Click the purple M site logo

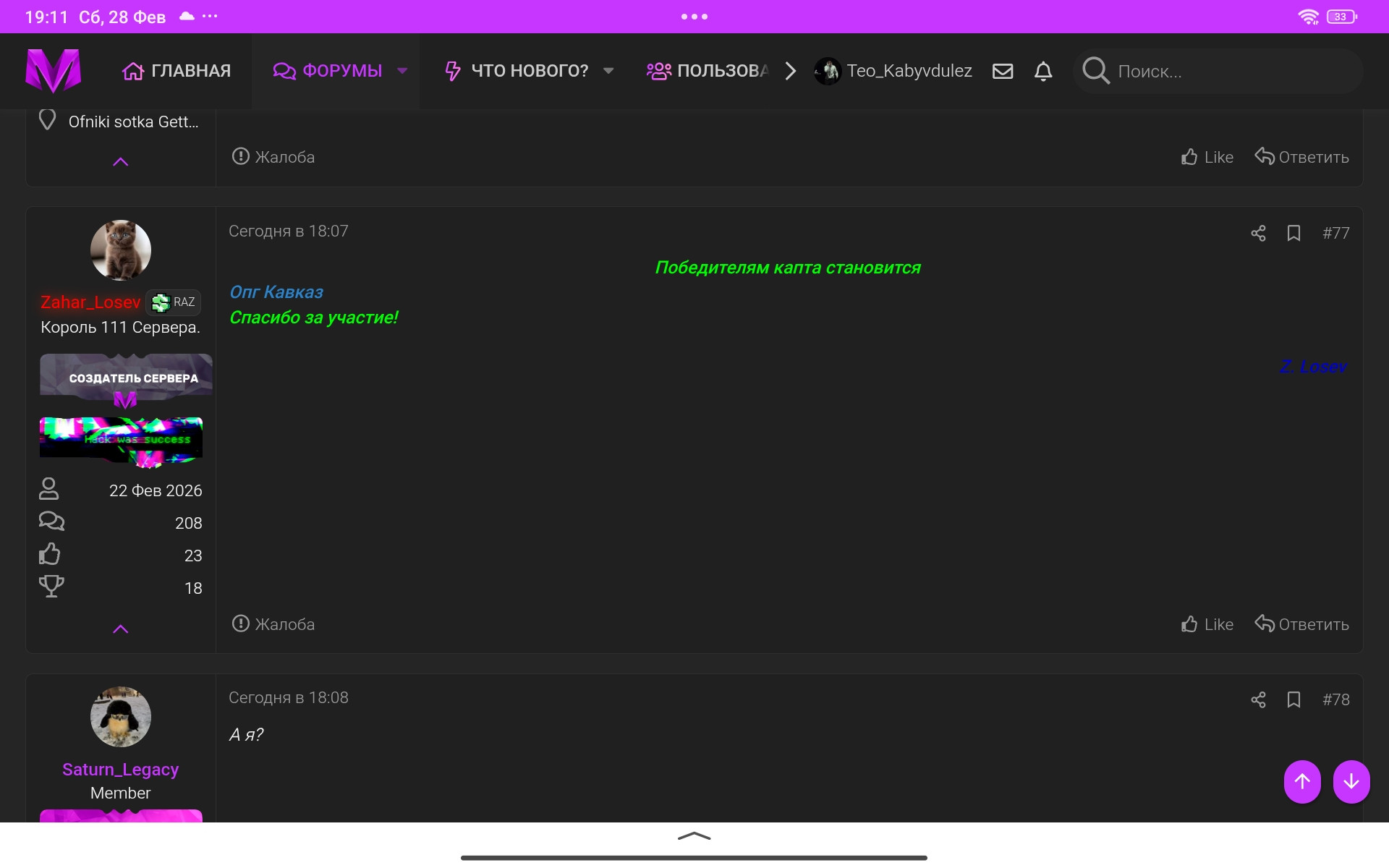53,71
